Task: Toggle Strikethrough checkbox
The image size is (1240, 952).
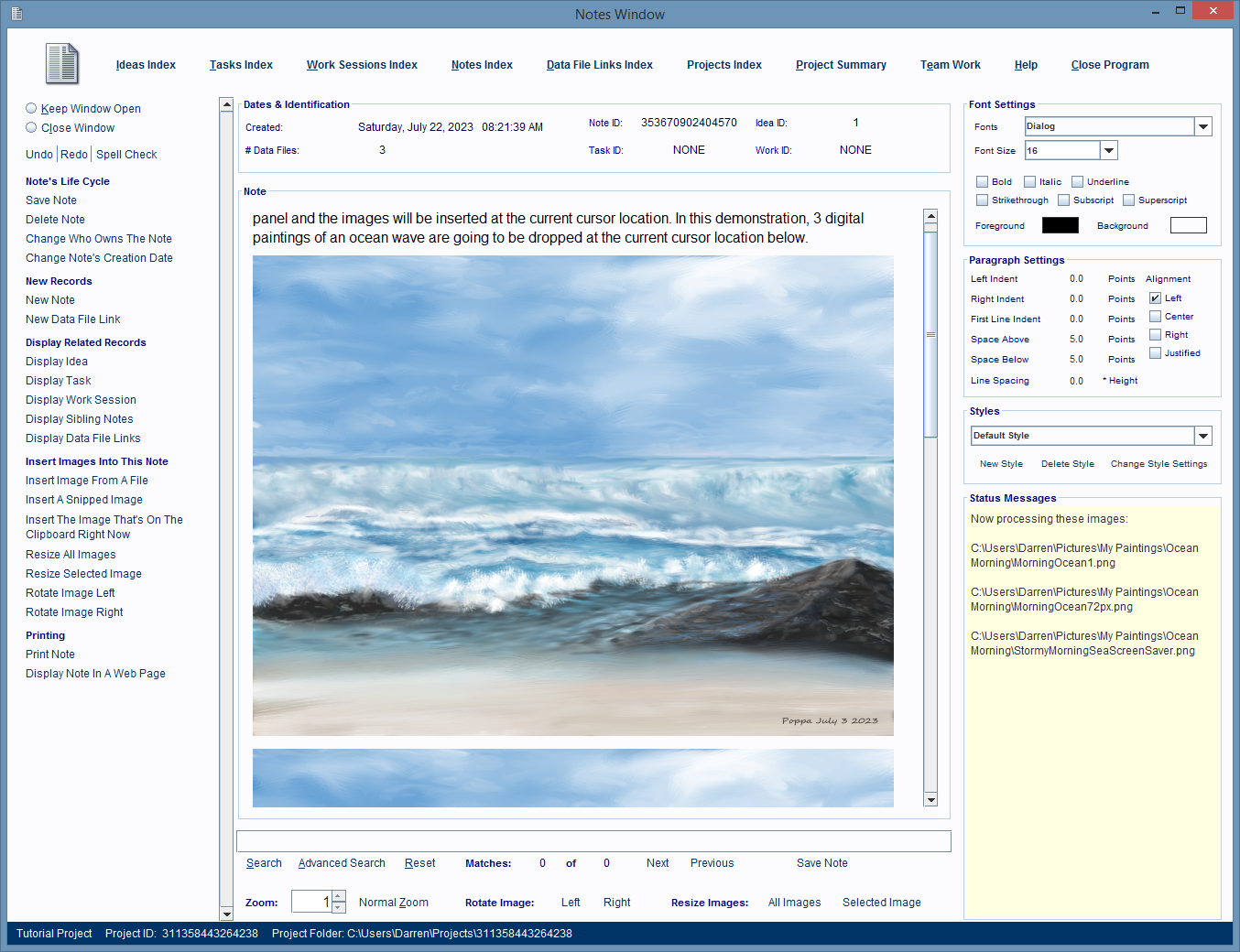Action: click(982, 200)
